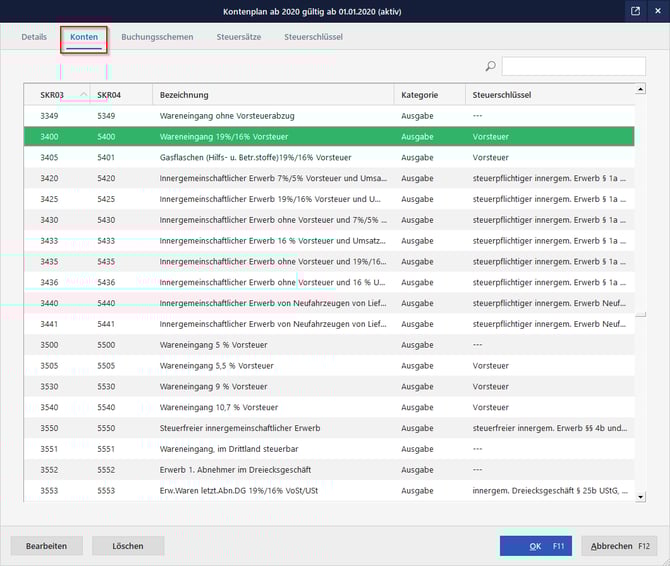Click innergem. Dreiecksgeschäft § 25b tax key

pos(550,490)
